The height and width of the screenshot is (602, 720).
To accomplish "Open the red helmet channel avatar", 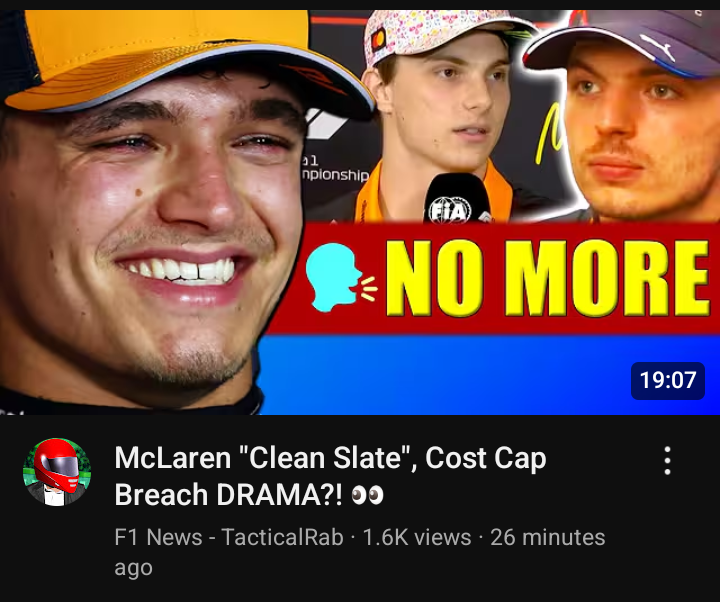I will coord(57,472).
